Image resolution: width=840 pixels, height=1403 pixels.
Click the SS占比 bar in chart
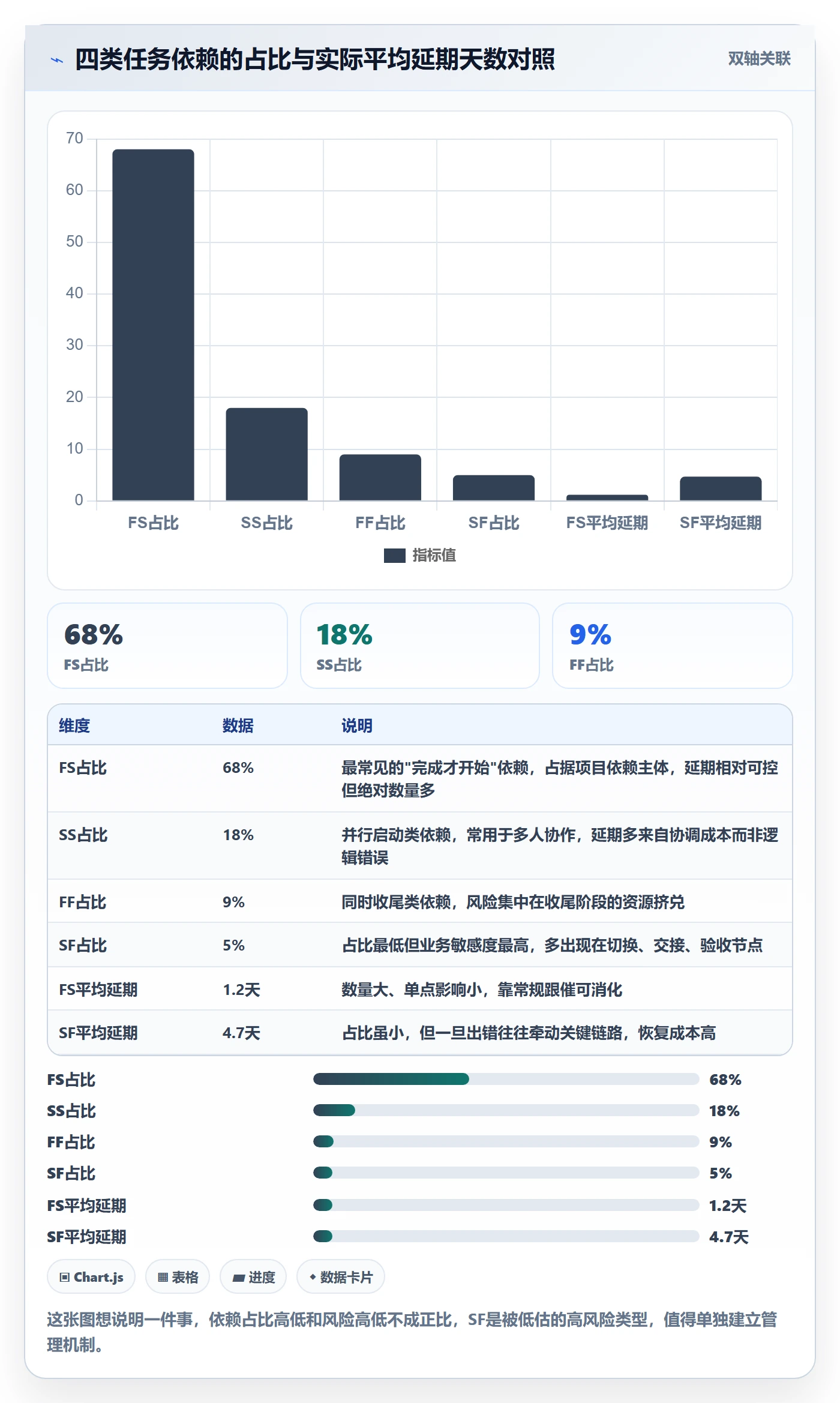click(266, 454)
